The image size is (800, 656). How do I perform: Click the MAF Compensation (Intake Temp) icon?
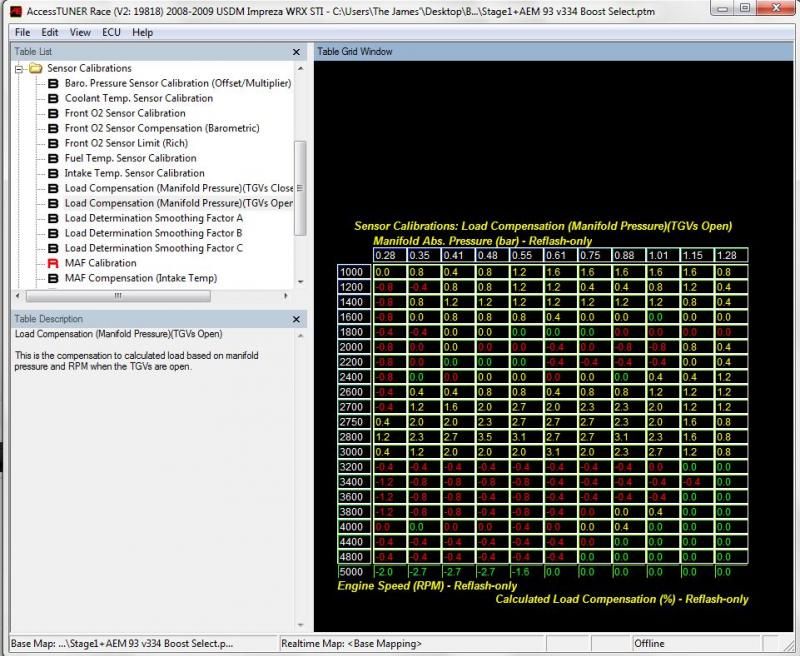pos(54,278)
